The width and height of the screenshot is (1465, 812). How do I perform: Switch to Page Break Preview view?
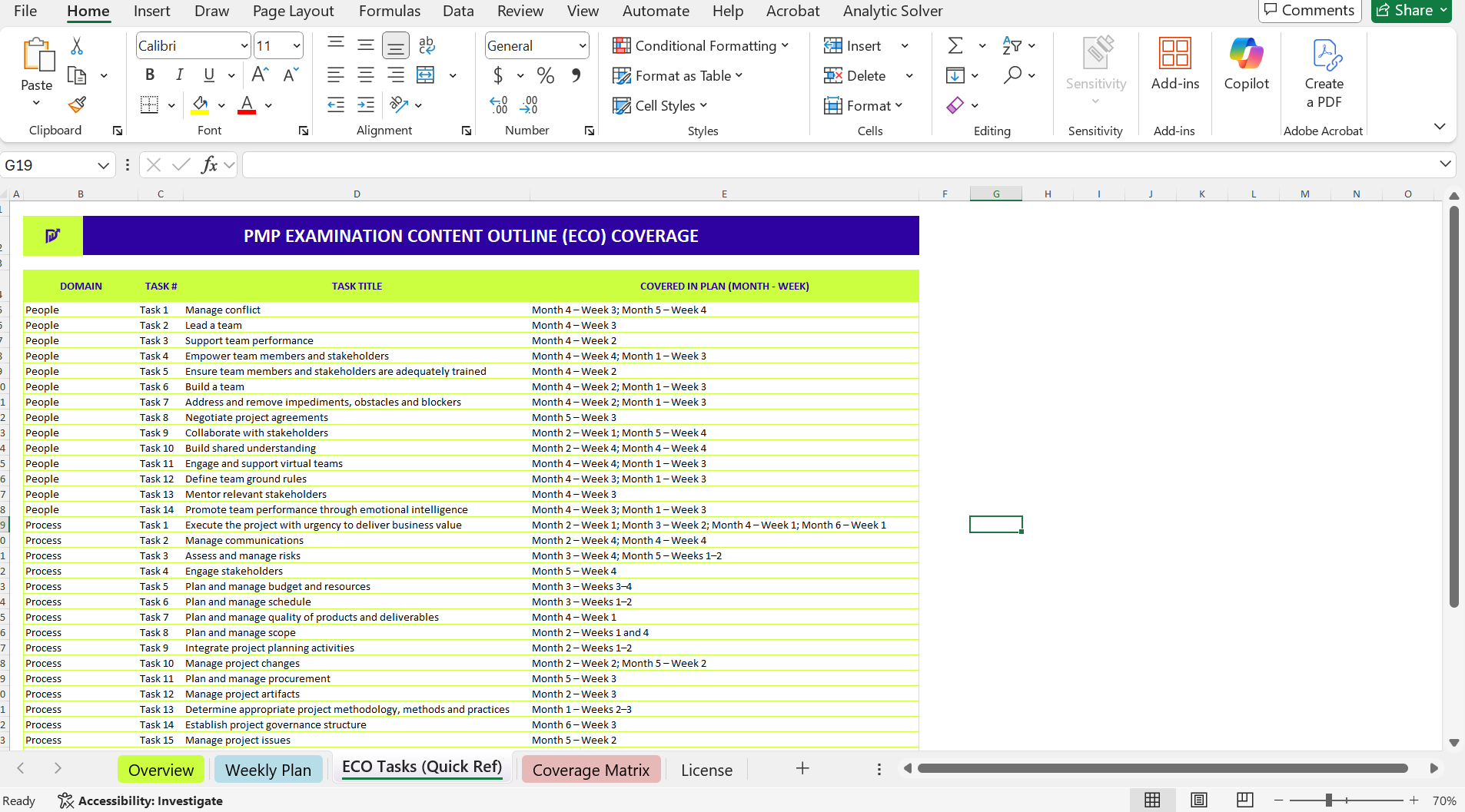[1244, 800]
